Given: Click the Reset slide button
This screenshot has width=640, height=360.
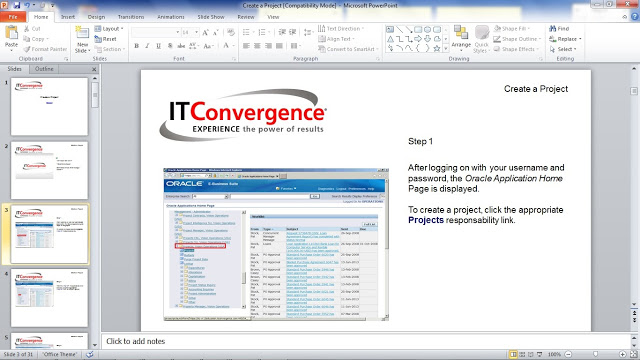Looking at the screenshot, I should coord(105,39).
